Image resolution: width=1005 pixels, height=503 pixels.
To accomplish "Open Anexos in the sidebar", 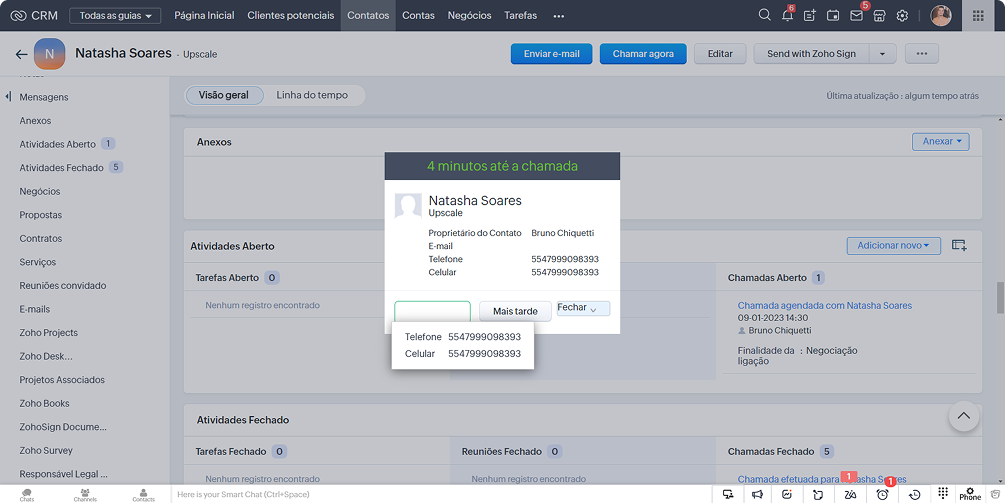I will (x=35, y=120).
